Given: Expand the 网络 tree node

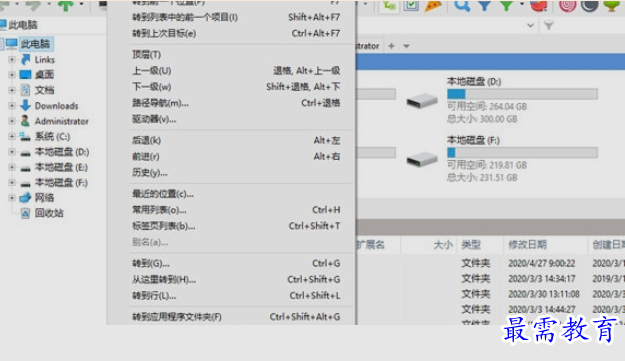Looking at the screenshot, I should pyautogui.click(x=12, y=198).
